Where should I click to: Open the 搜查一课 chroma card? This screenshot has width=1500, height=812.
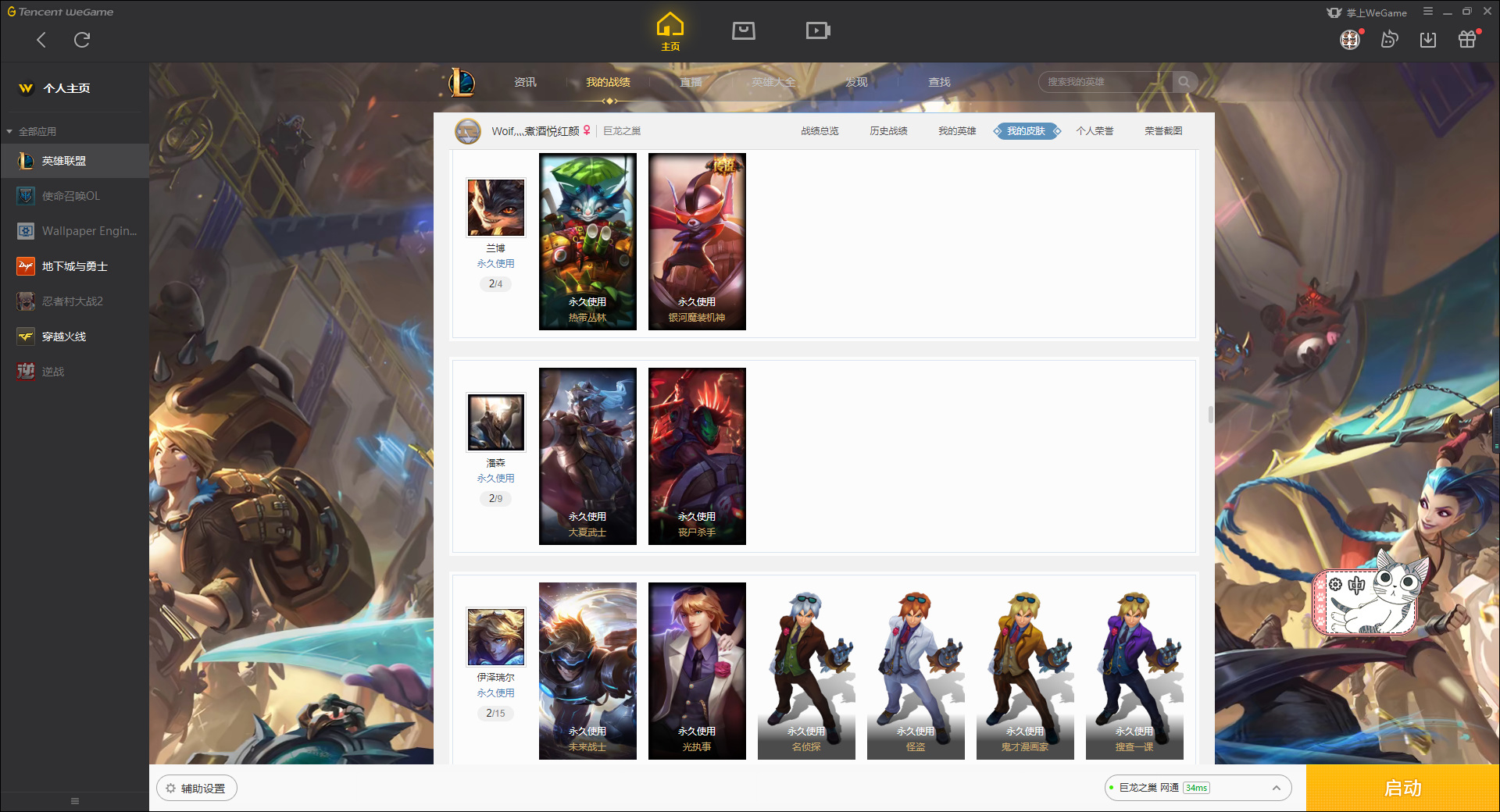[x=1134, y=671]
